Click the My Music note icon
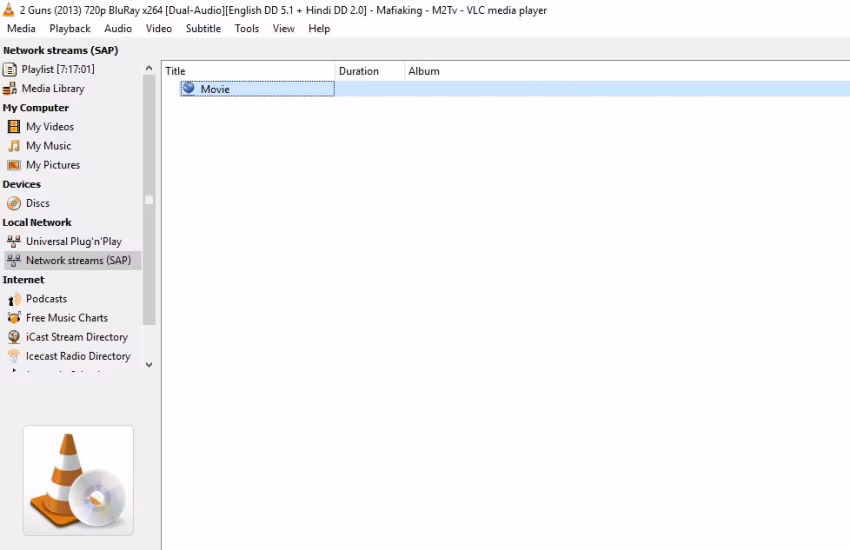Viewport: 850px width, 550px height. tap(14, 146)
